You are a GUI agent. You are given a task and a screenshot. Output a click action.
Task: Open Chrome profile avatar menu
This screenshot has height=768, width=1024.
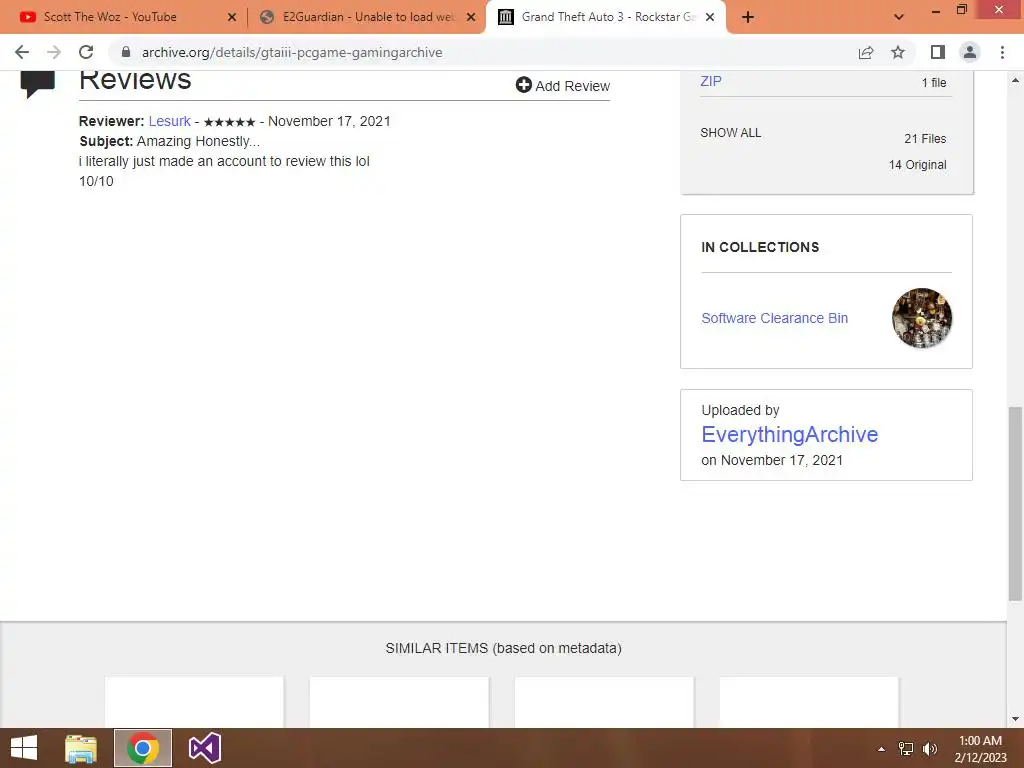point(970,52)
